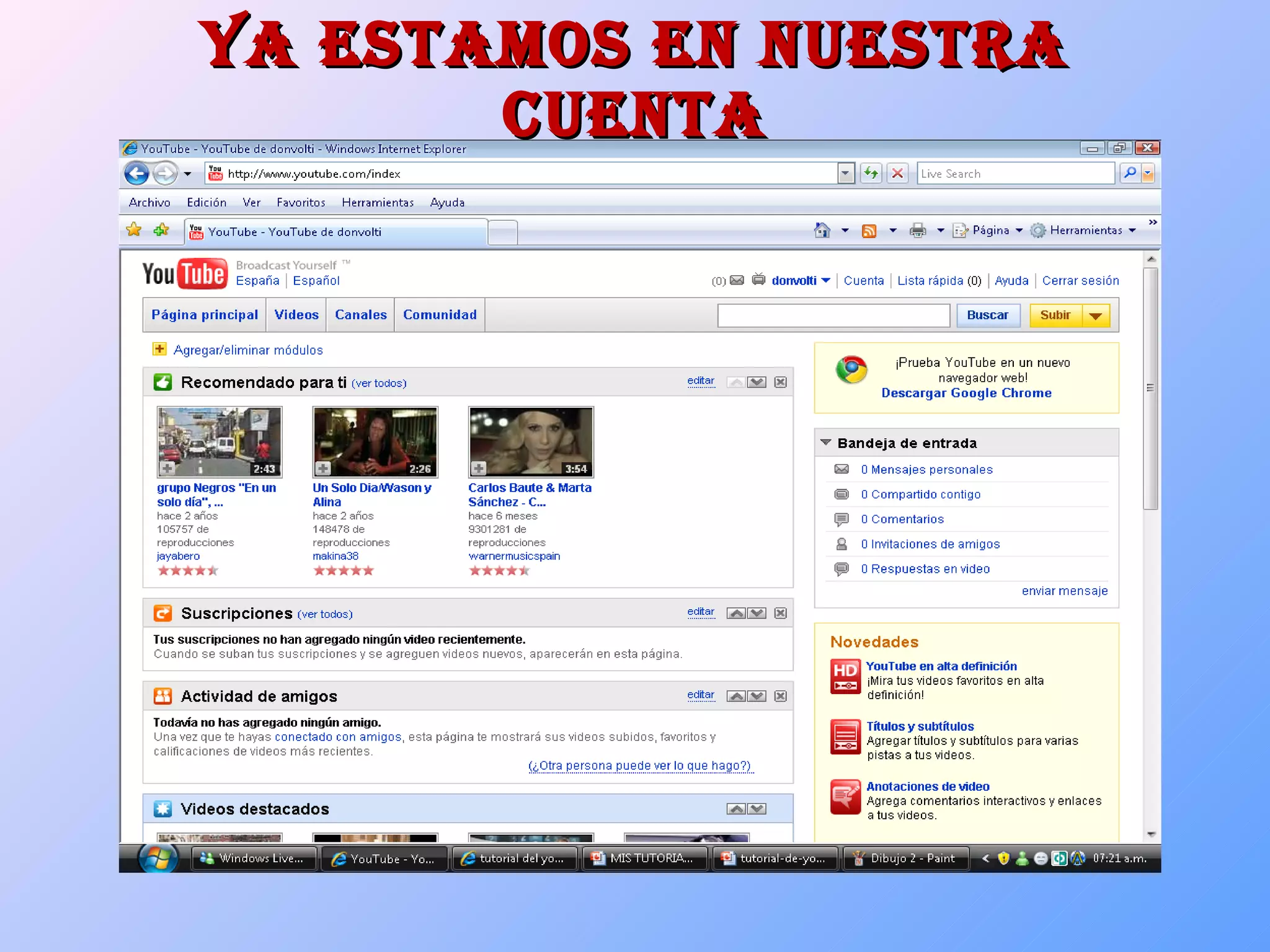This screenshot has width=1270, height=952.
Task: Open the new blank tab button
Action: (503, 232)
